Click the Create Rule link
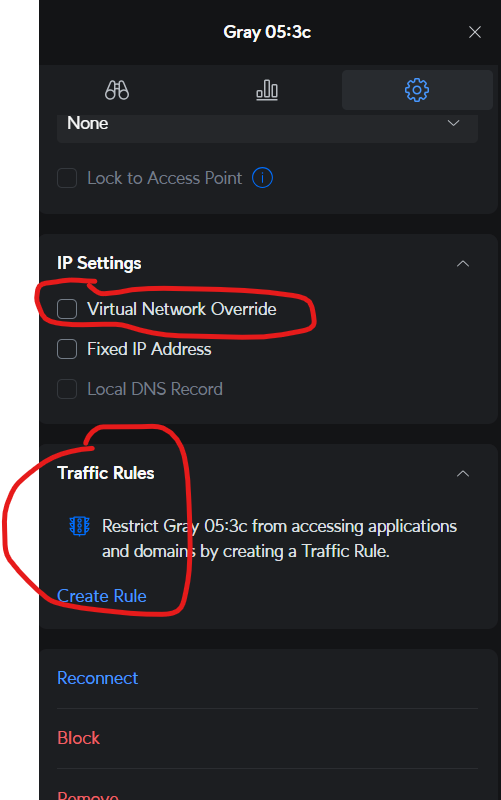 [102, 596]
